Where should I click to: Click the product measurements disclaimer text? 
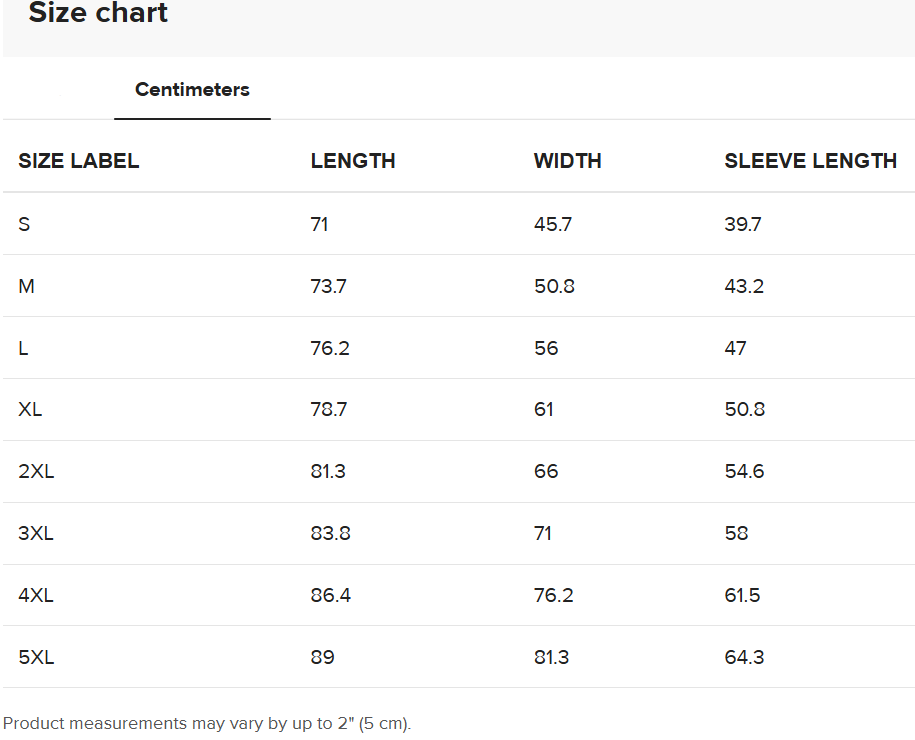click(x=207, y=723)
